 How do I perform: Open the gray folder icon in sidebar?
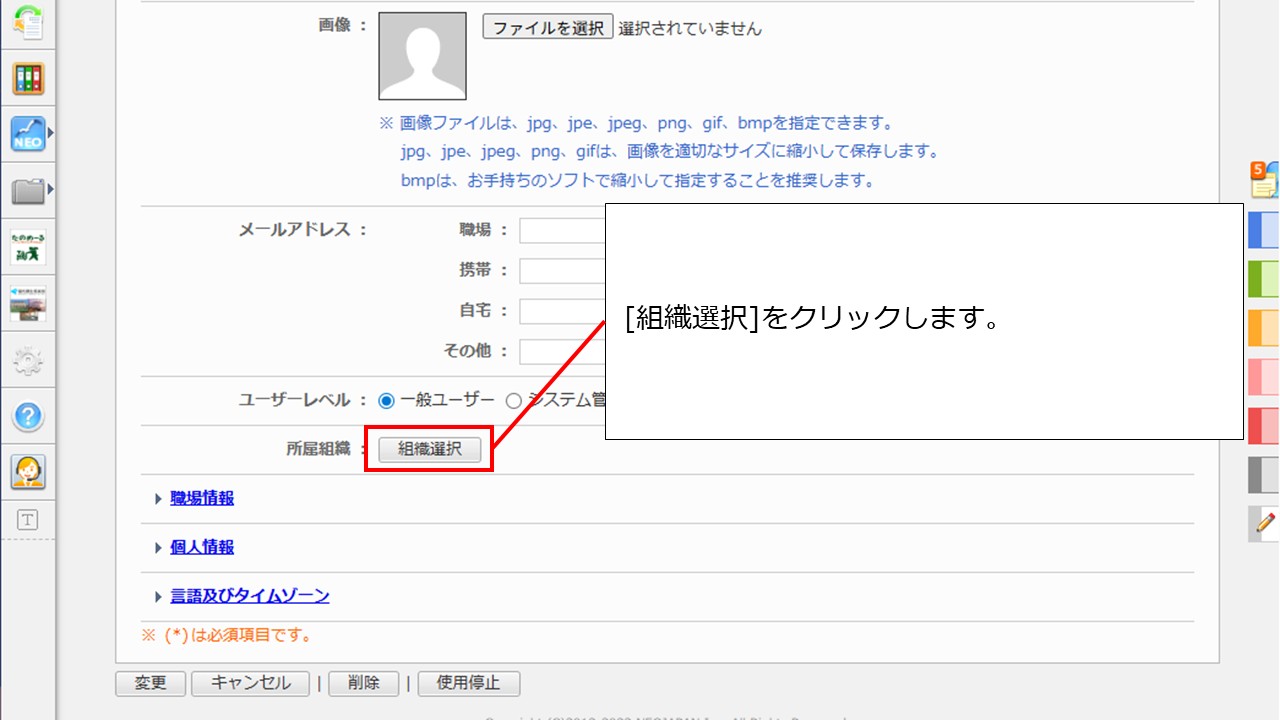28,190
